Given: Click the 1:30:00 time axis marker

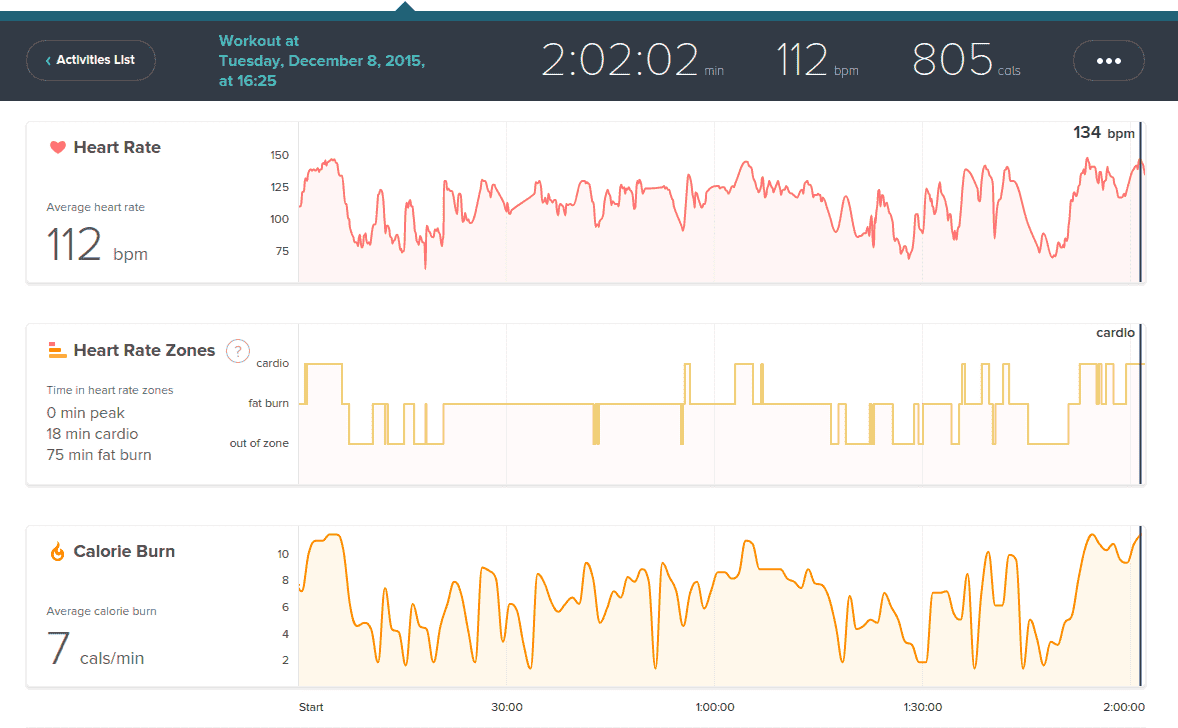Looking at the screenshot, I should coord(922,707).
